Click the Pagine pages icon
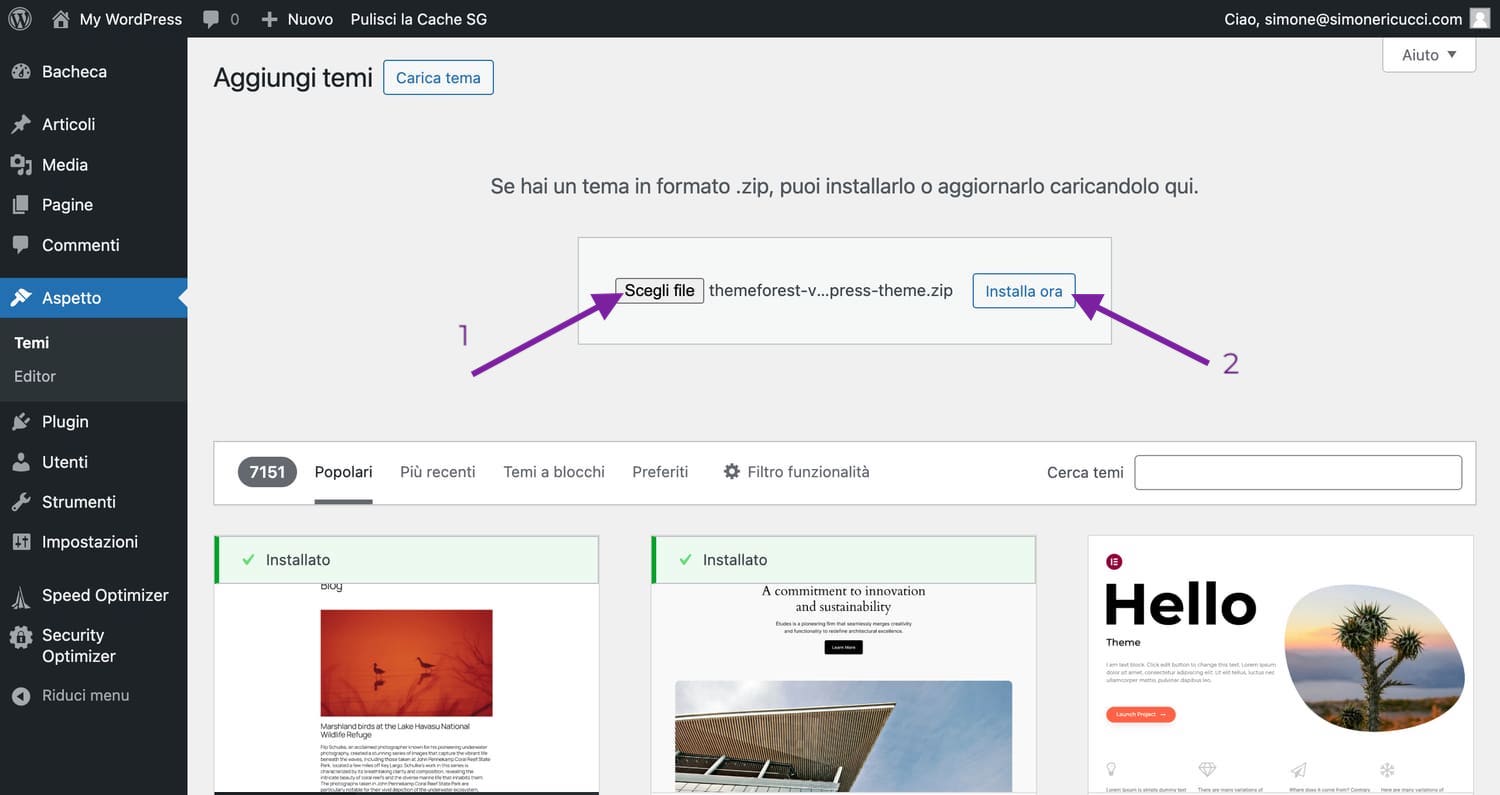Screen dimensions: 1500x795 21,205
